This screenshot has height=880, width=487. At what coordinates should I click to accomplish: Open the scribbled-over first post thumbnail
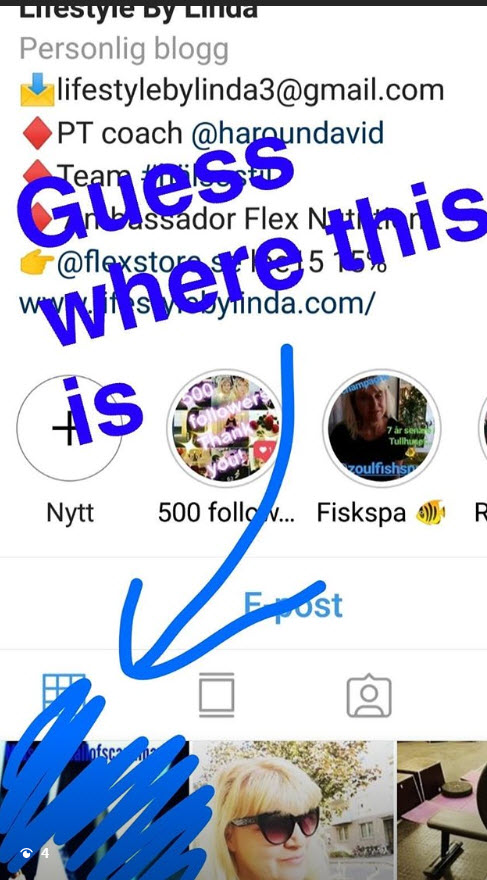pos(94,810)
